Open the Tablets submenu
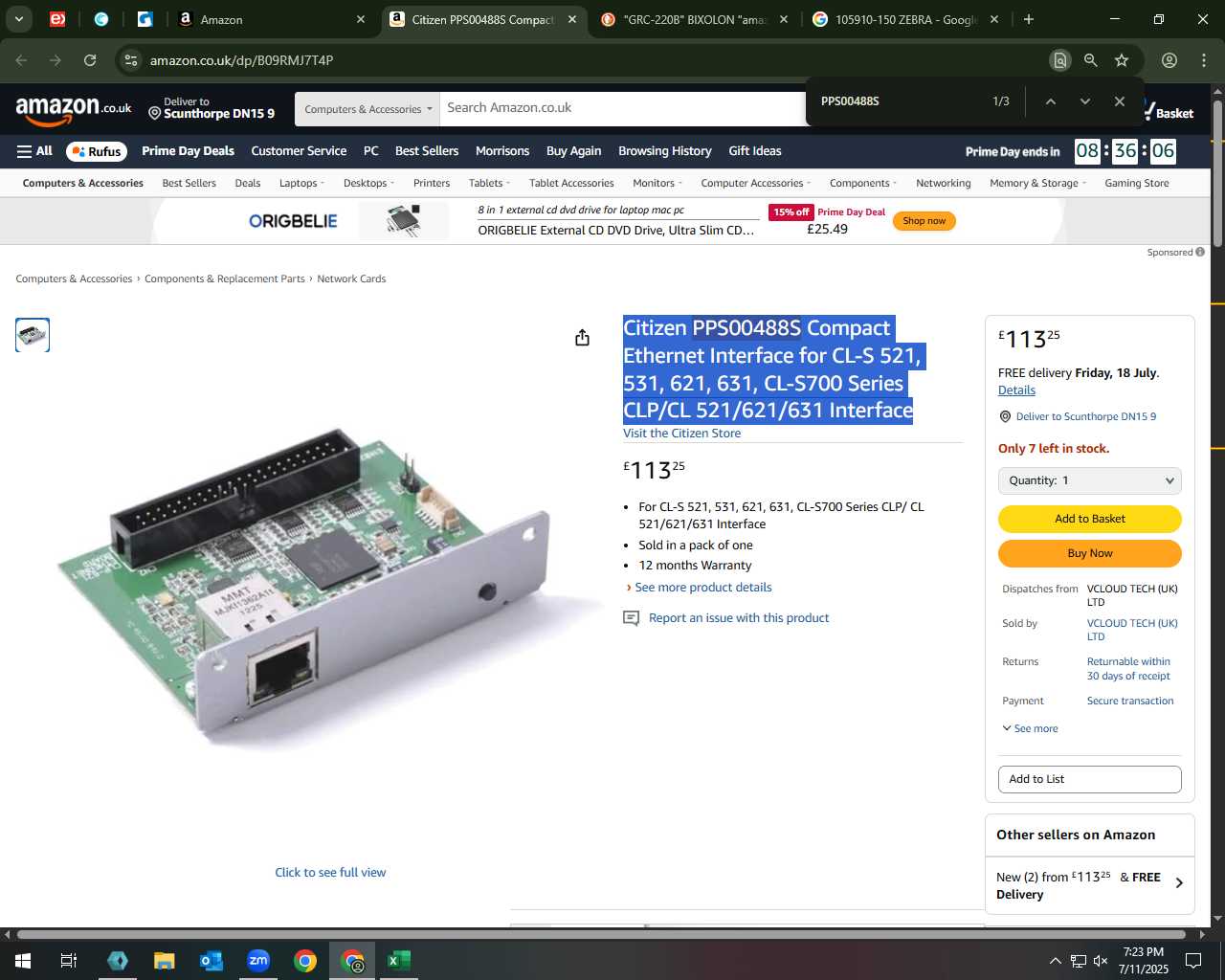The height and width of the screenshot is (980, 1225). coord(489,183)
